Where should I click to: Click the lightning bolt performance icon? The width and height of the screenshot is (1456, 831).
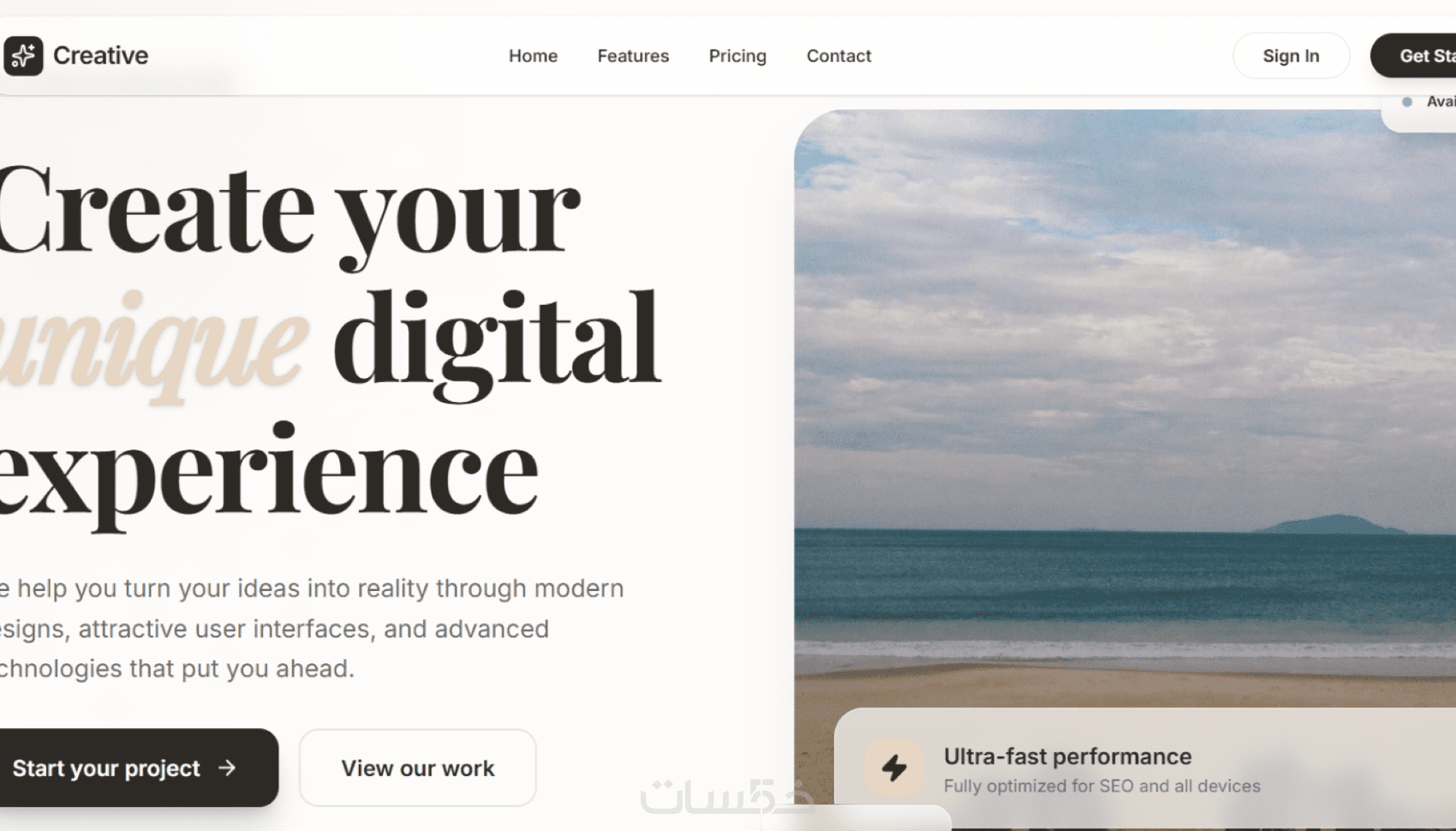894,768
